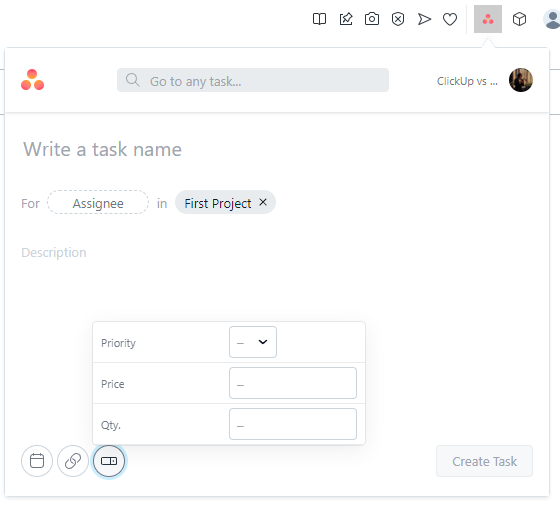Click the Qty. input field
The image size is (560, 508).
click(293, 424)
